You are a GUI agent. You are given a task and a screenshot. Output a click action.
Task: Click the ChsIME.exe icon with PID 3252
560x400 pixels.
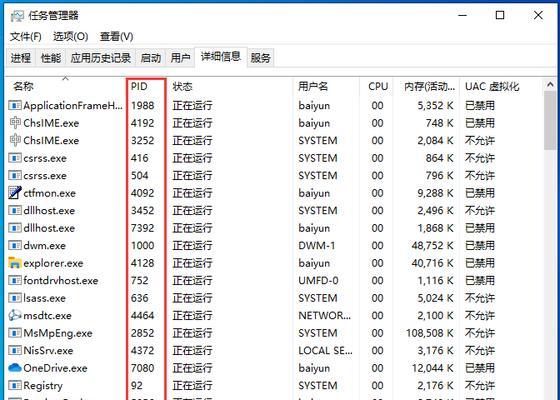15,140
